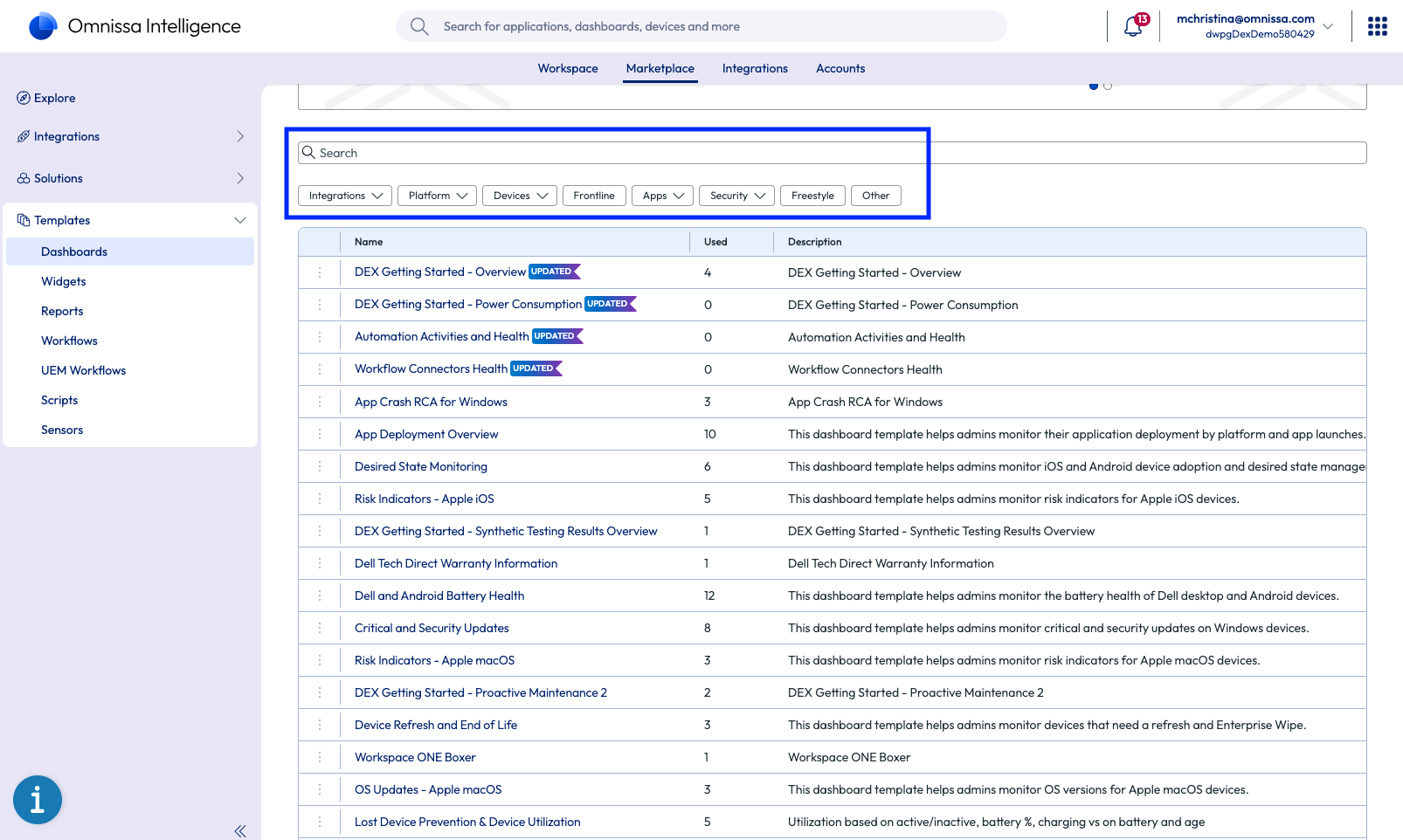Open the apps grid launcher icon

(1377, 26)
